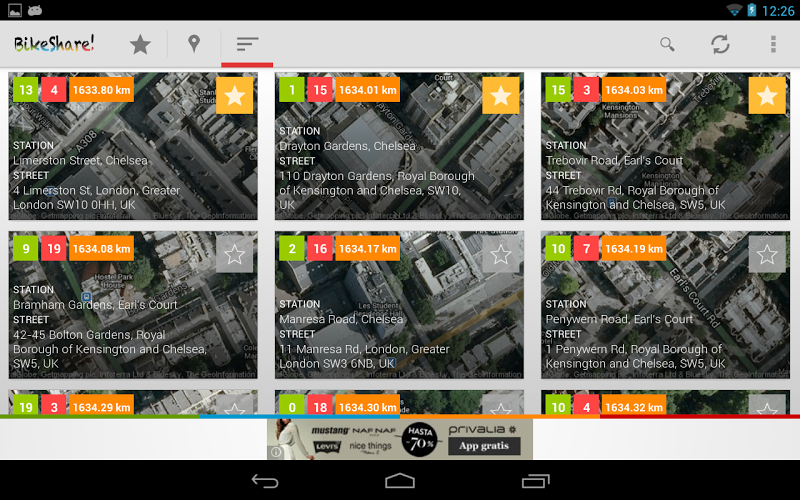Click the 1634.17 km distance label

point(368,248)
